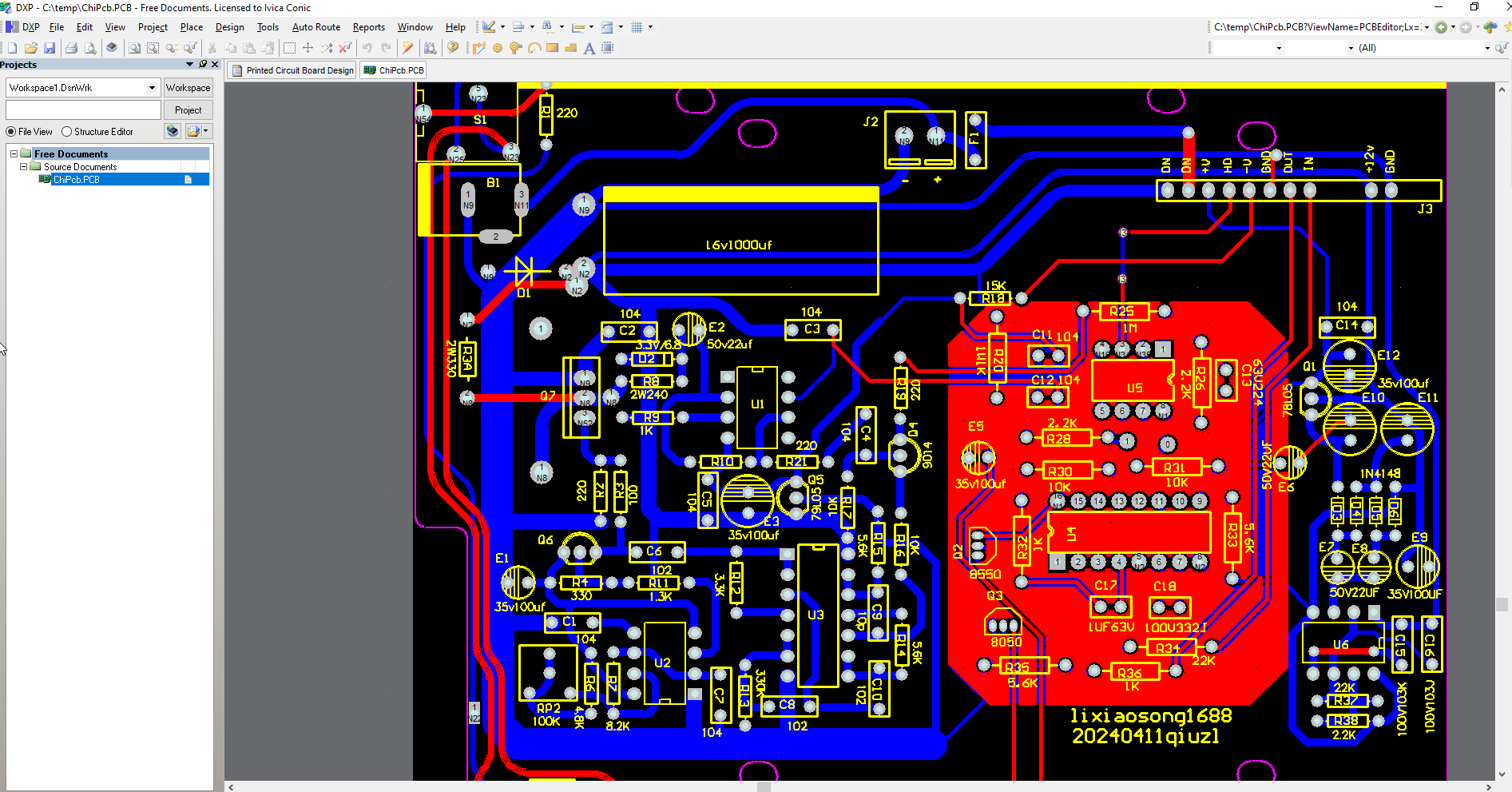
Task: Switch to Printed Circuit Board Design tab
Action: [293, 70]
